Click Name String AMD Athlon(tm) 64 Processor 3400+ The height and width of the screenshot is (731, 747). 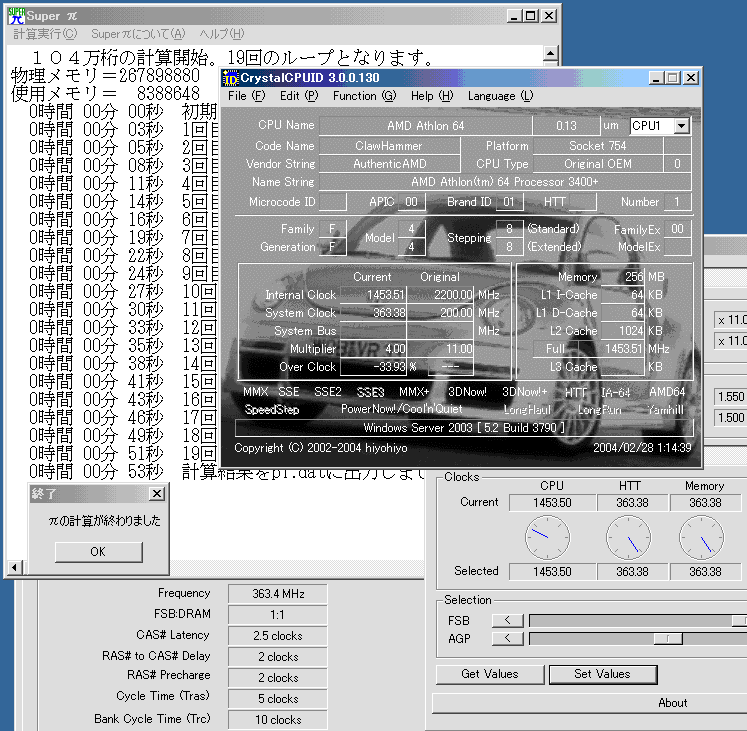505,182
